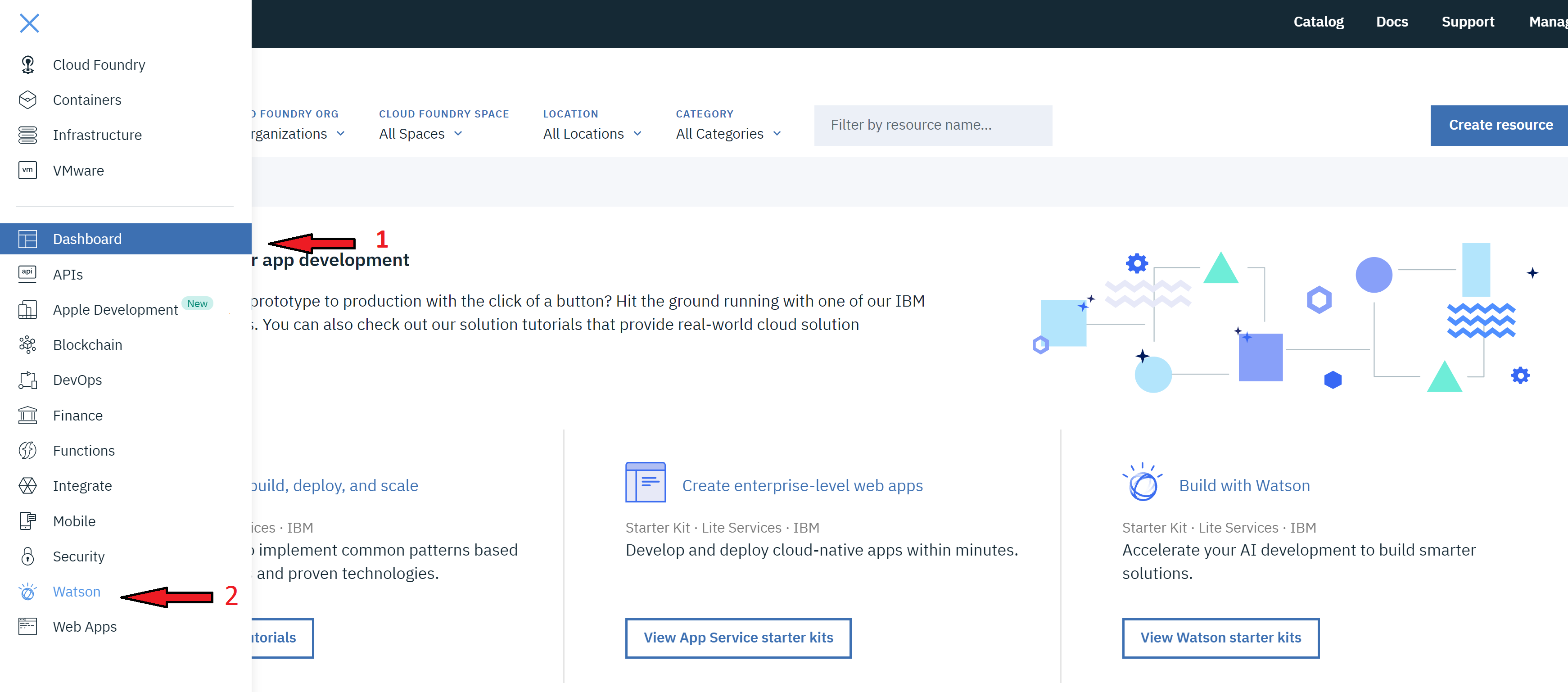Click the Functions icon in sidebar
1568x692 pixels.
(27, 450)
